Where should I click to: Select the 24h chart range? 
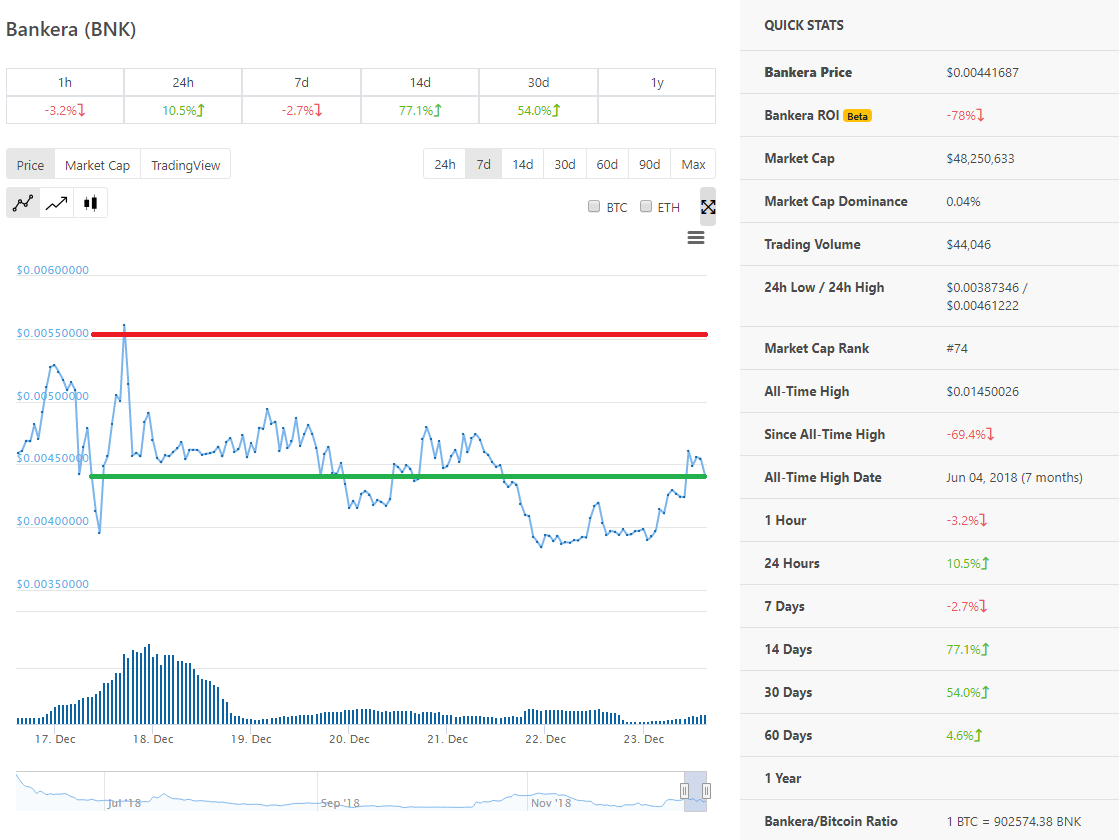445,164
